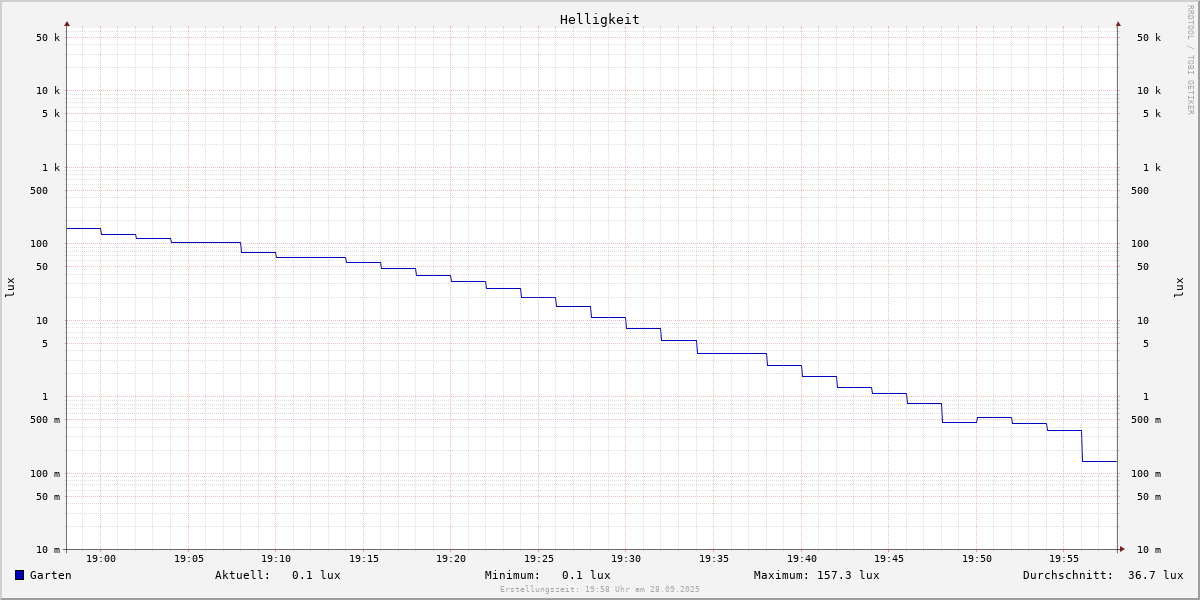The width and height of the screenshot is (1200, 600).
Task: Select the right axis 1 k label
Action: tap(1152, 168)
